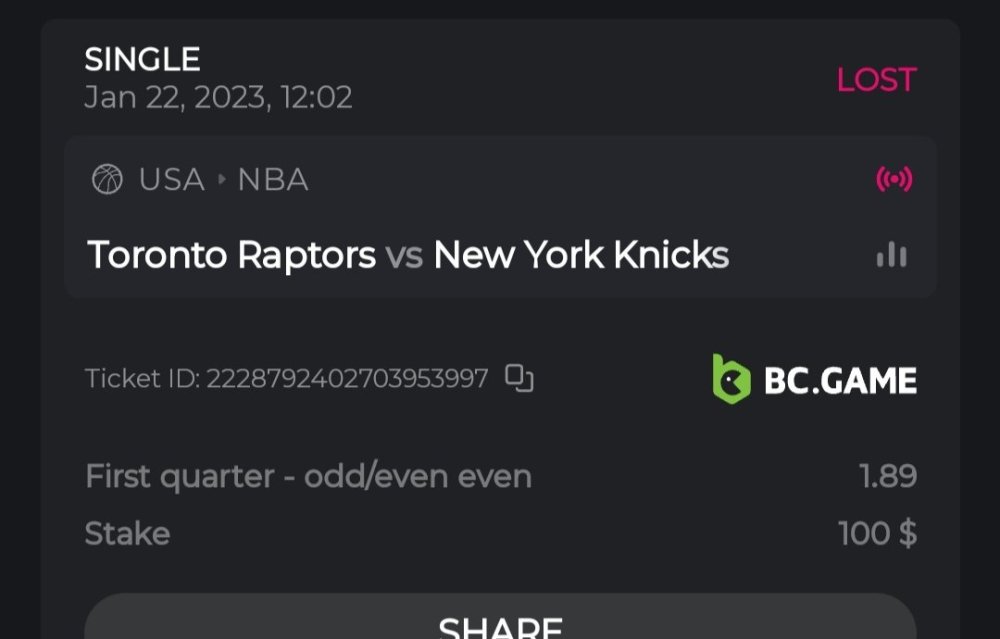Tap the pink live broadcast icon

(894, 180)
